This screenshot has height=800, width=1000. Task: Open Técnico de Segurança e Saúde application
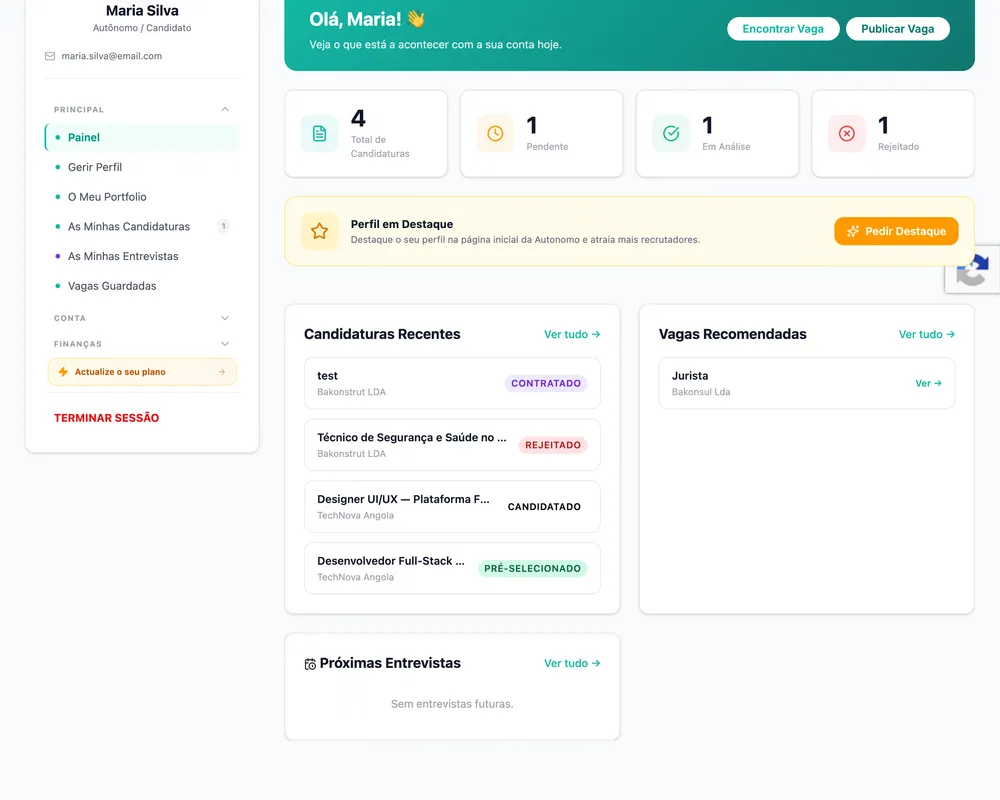coord(452,445)
